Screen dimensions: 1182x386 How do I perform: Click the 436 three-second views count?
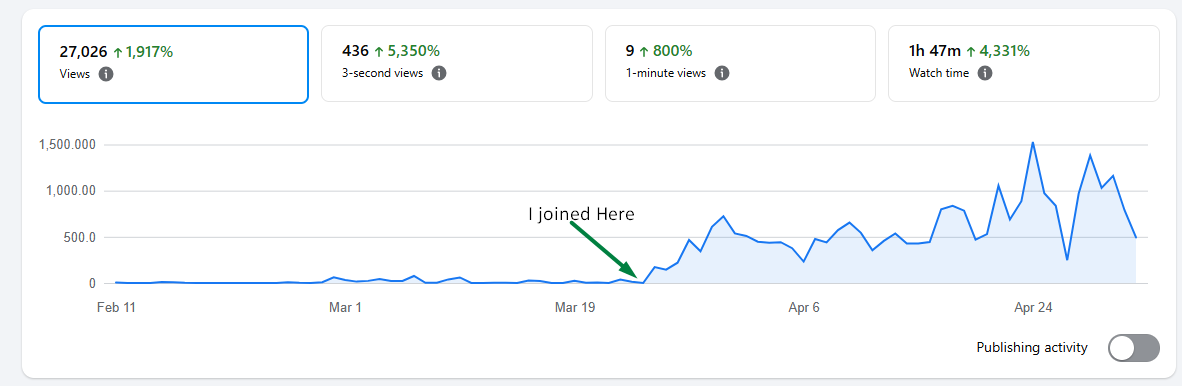355,51
